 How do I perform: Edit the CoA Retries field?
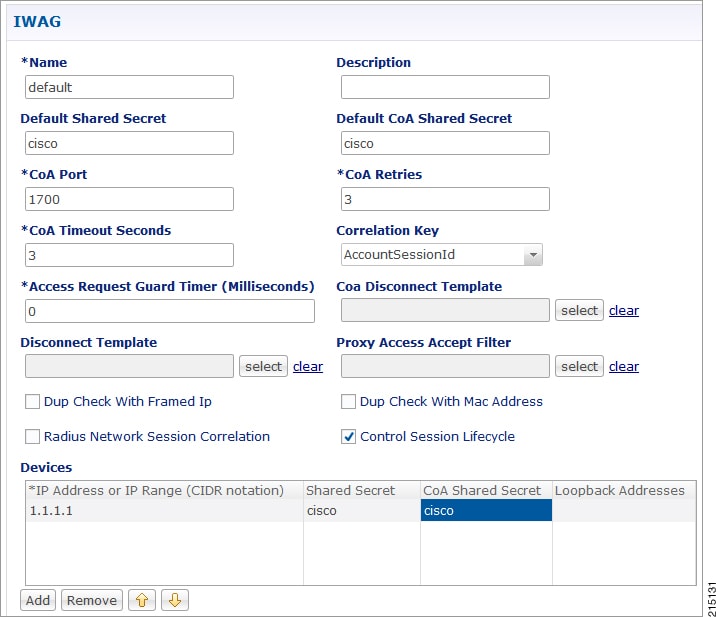click(x=445, y=199)
